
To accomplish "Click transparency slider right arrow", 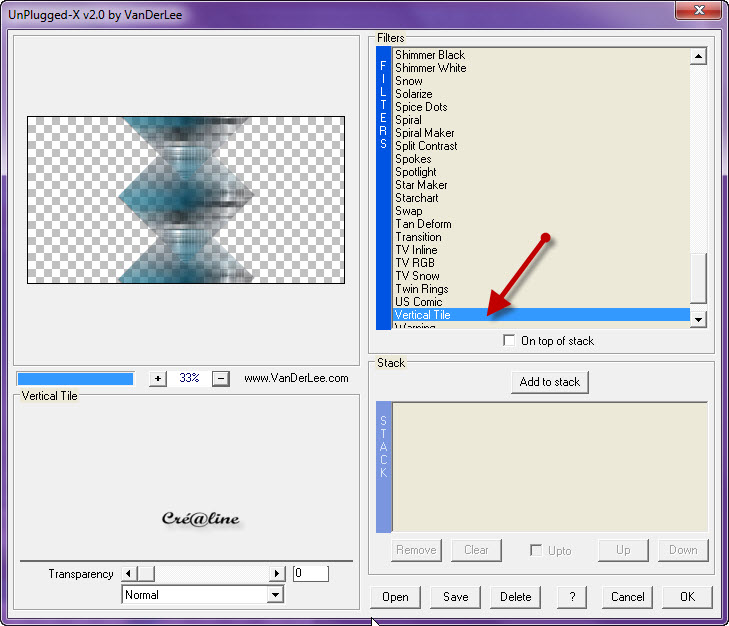I will click(277, 574).
